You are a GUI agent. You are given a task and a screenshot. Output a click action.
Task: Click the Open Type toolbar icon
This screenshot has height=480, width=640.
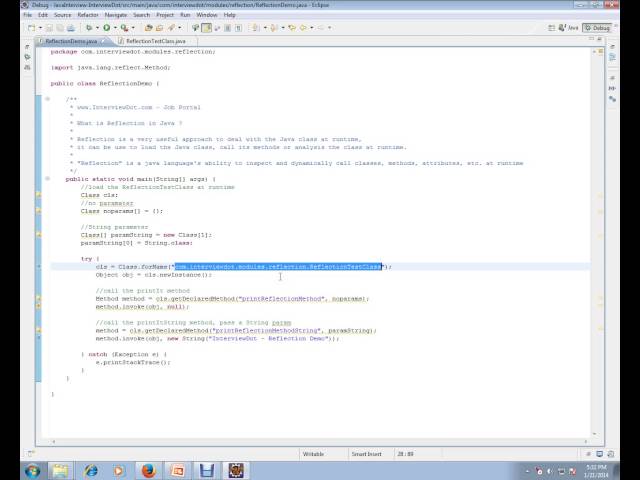coord(171,28)
